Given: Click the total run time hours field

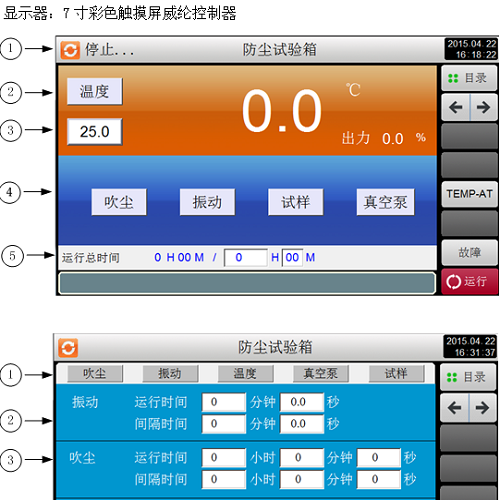Looking at the screenshot, I should coord(246,258).
